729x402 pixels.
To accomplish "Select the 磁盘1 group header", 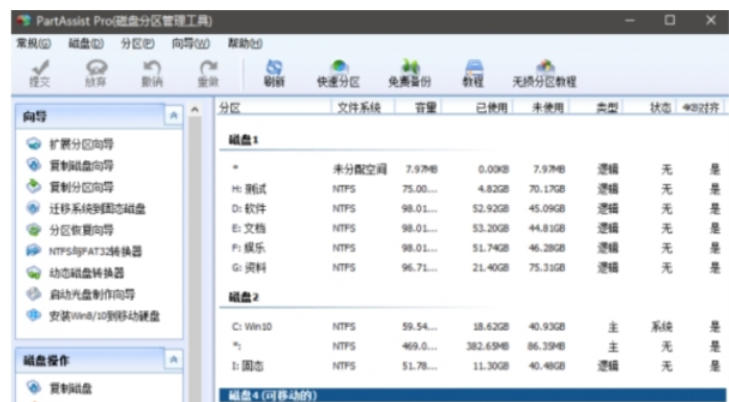I will point(243,140).
